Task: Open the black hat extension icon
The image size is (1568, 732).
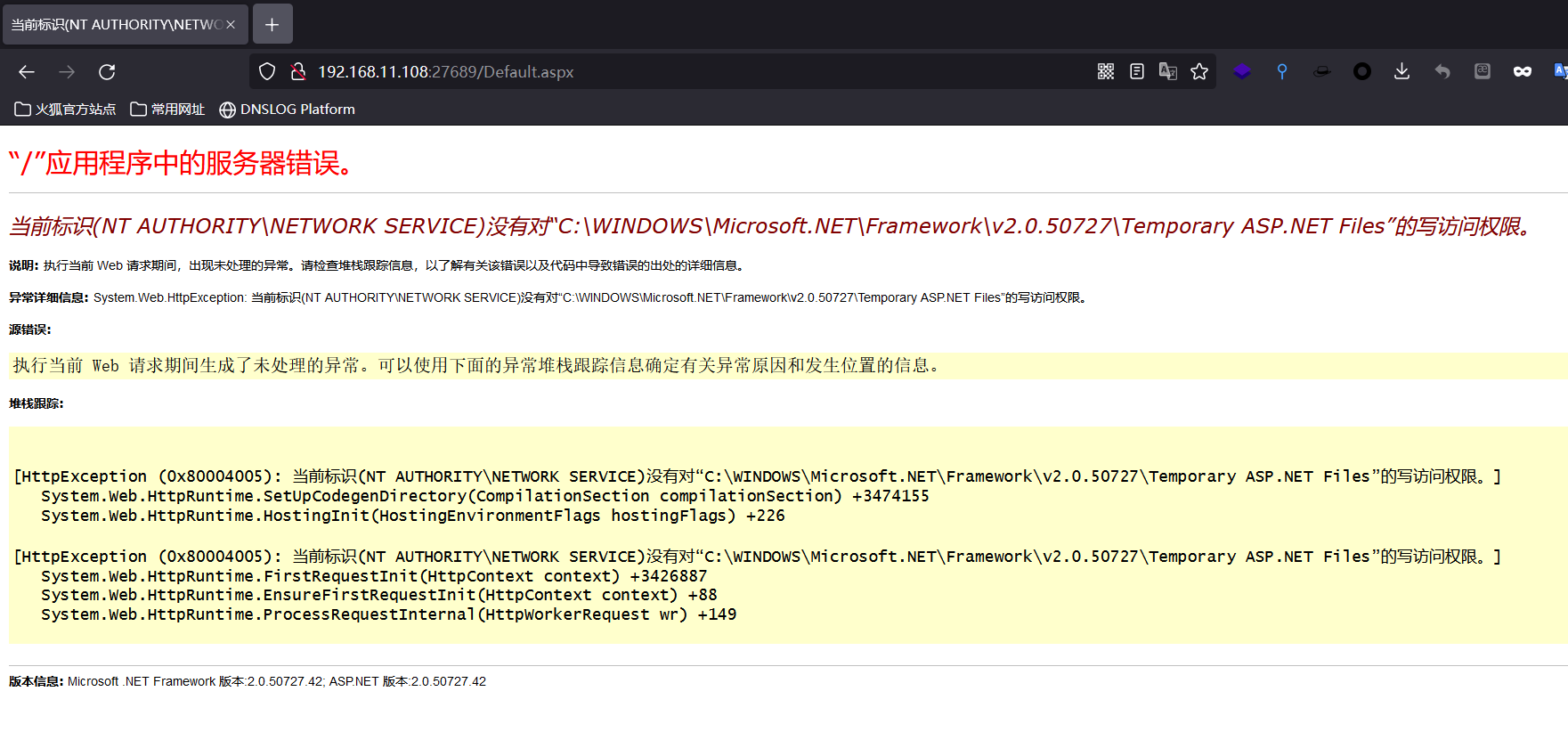Action: tap(1322, 71)
